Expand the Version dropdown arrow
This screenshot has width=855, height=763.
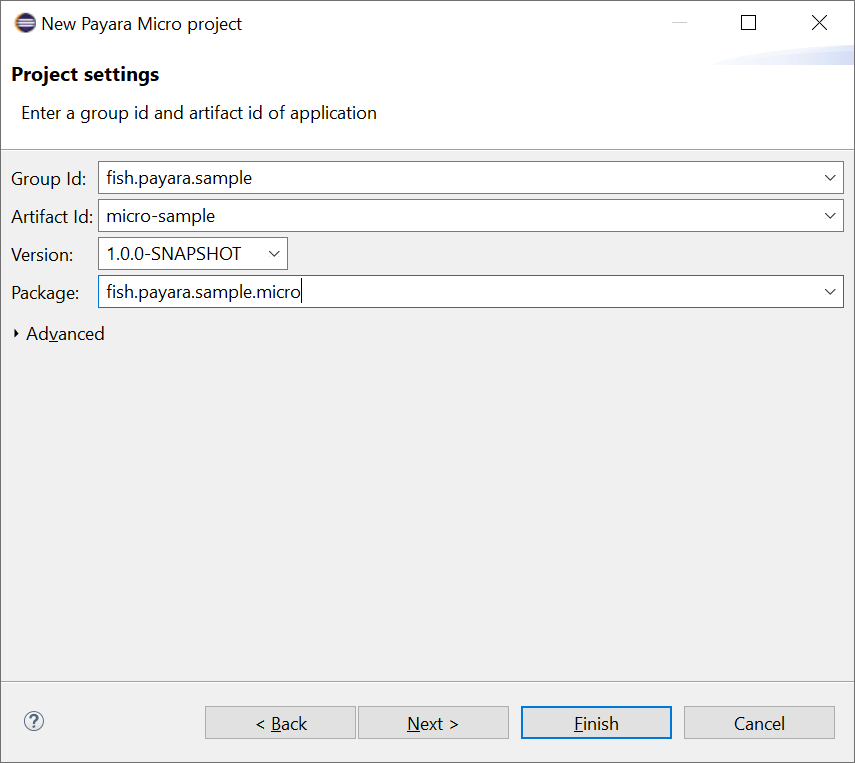pos(275,254)
